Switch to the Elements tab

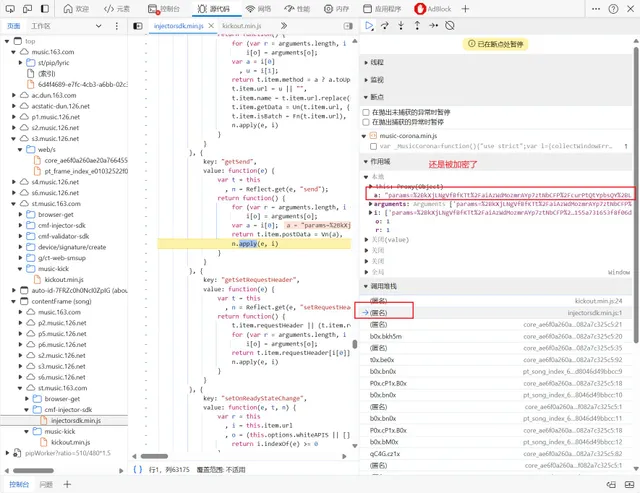[x=117, y=9]
